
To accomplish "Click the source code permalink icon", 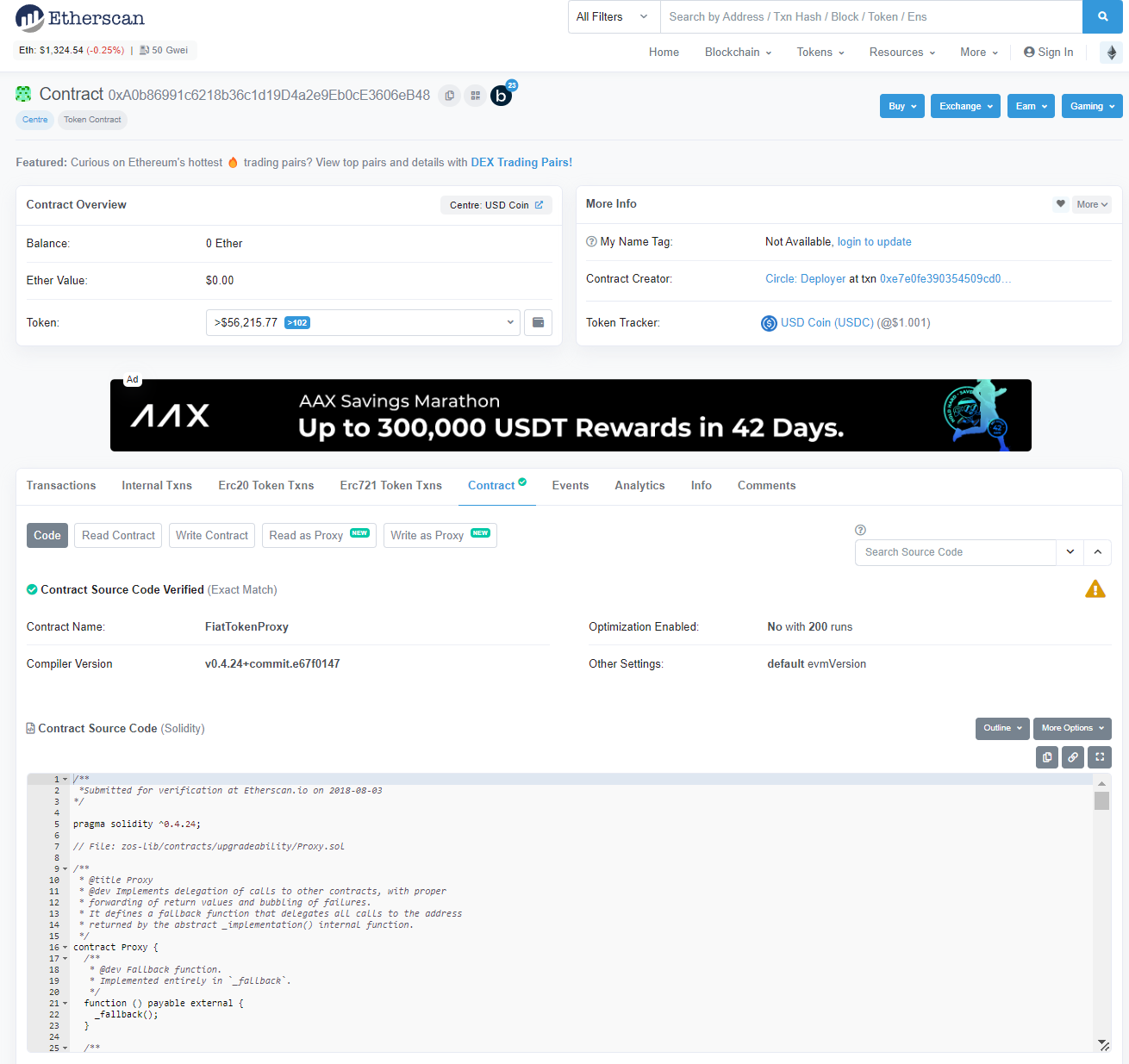I will (1073, 757).
